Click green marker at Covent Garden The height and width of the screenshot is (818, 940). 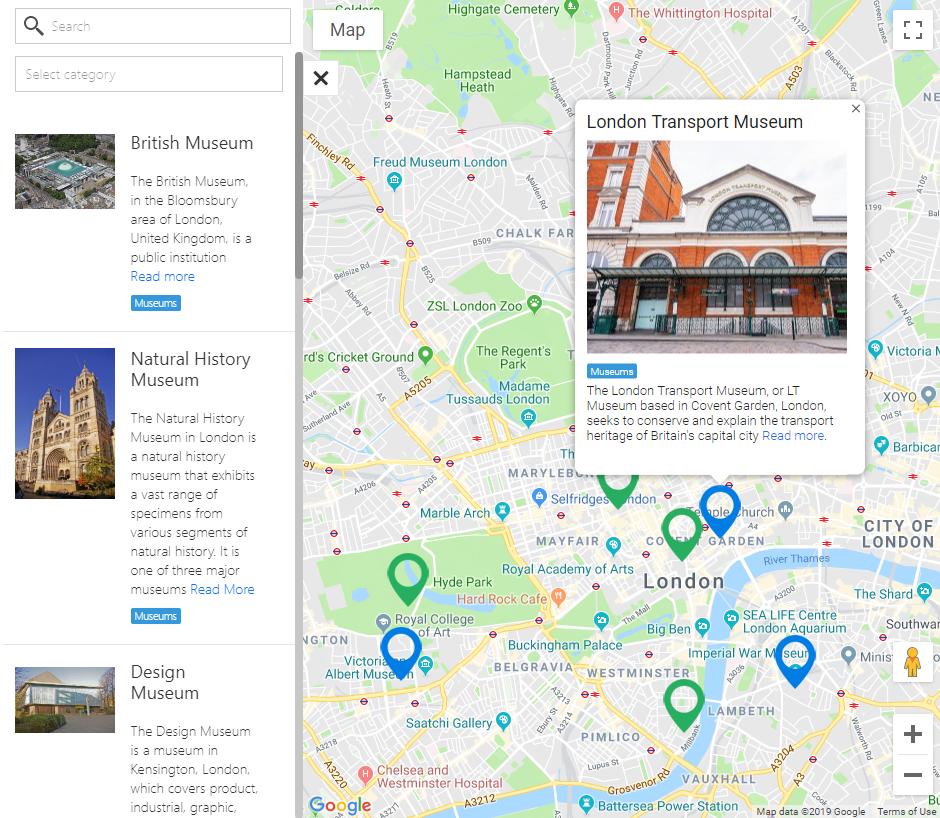click(x=682, y=533)
